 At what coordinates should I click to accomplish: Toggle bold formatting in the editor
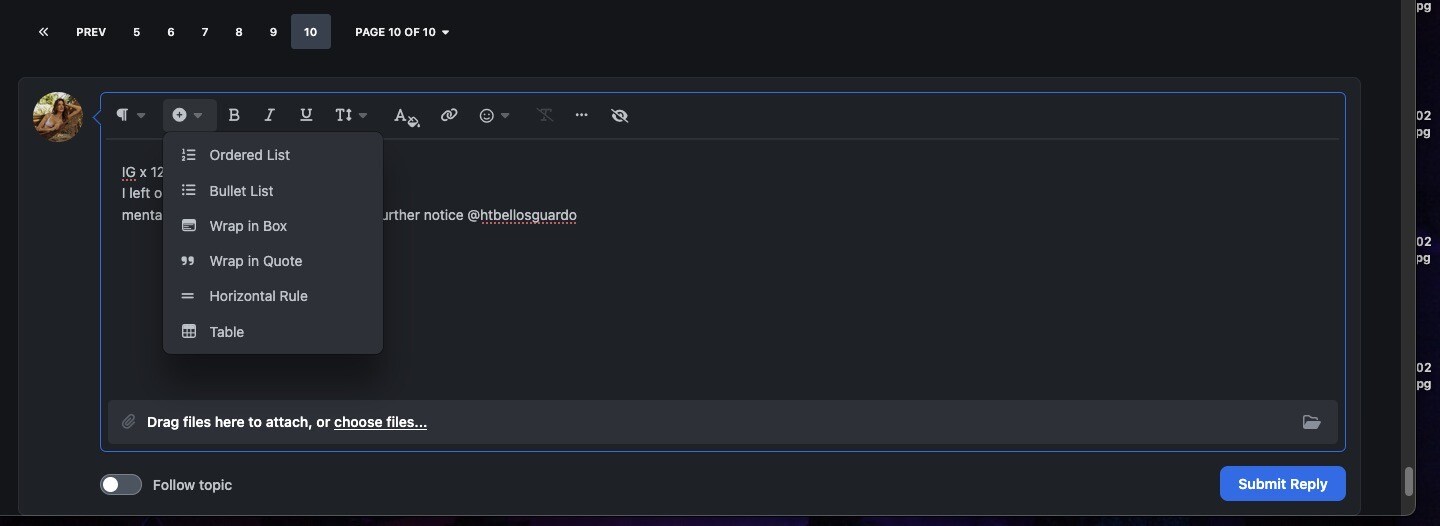[x=234, y=115]
